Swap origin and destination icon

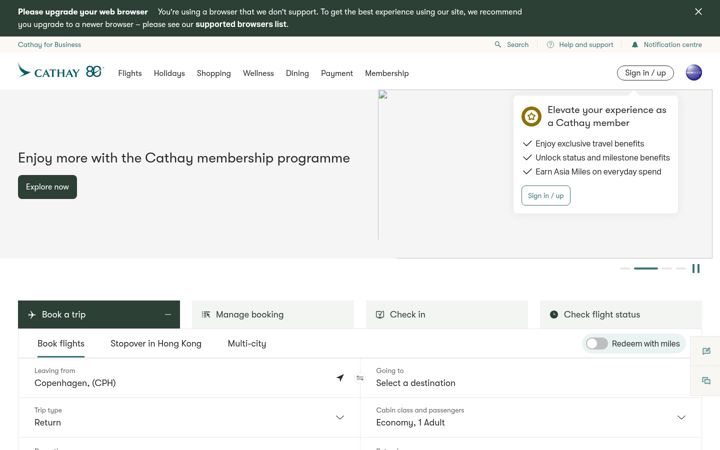360,378
